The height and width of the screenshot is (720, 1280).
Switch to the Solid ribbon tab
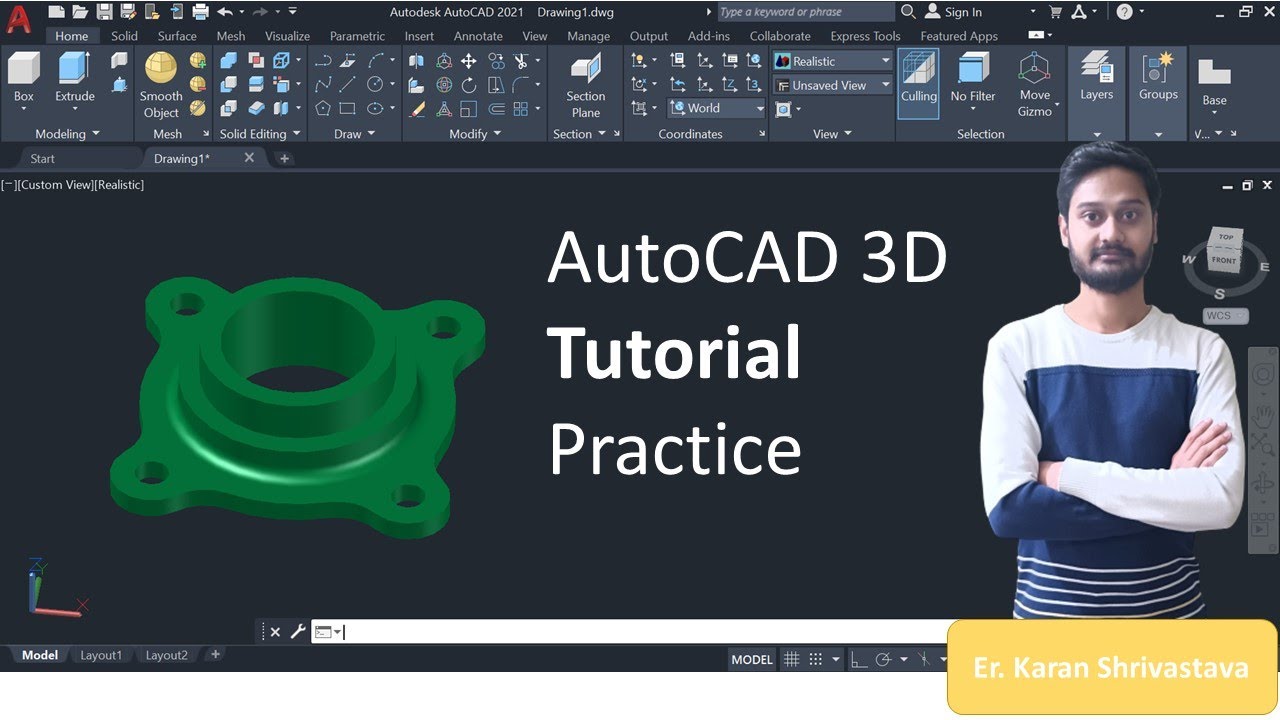coord(124,36)
